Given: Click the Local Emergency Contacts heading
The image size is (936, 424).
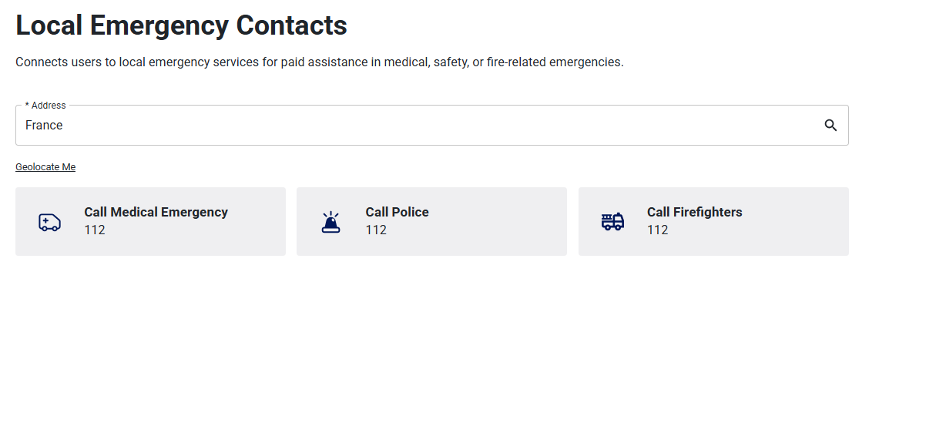Looking at the screenshot, I should point(182,25).
